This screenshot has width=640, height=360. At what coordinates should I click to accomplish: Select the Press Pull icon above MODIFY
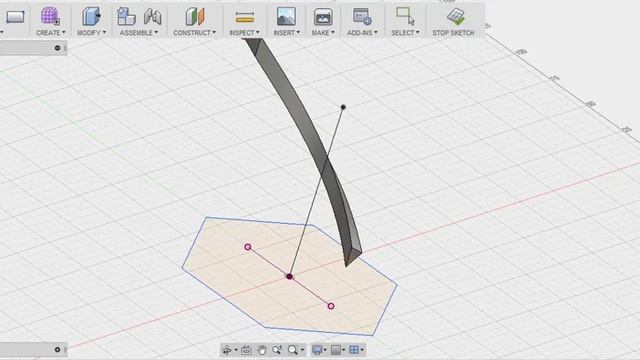(x=91, y=16)
